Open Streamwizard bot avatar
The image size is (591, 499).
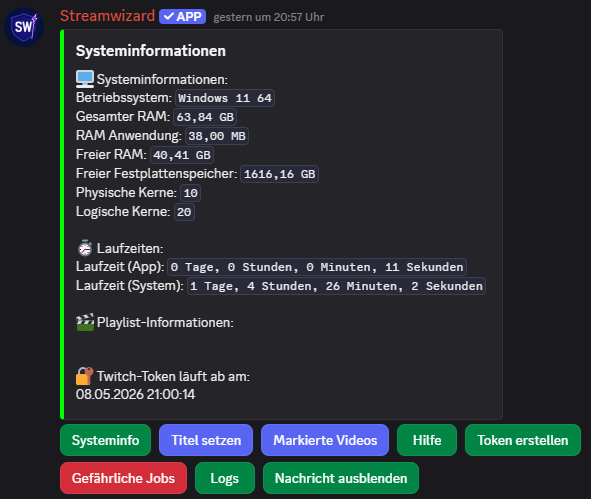[x=24, y=27]
